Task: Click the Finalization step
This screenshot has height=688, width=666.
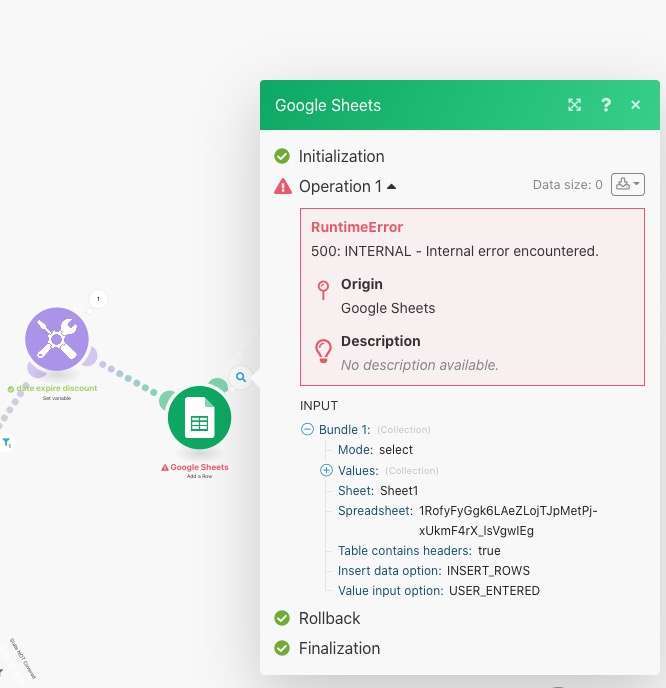Action: (339, 648)
